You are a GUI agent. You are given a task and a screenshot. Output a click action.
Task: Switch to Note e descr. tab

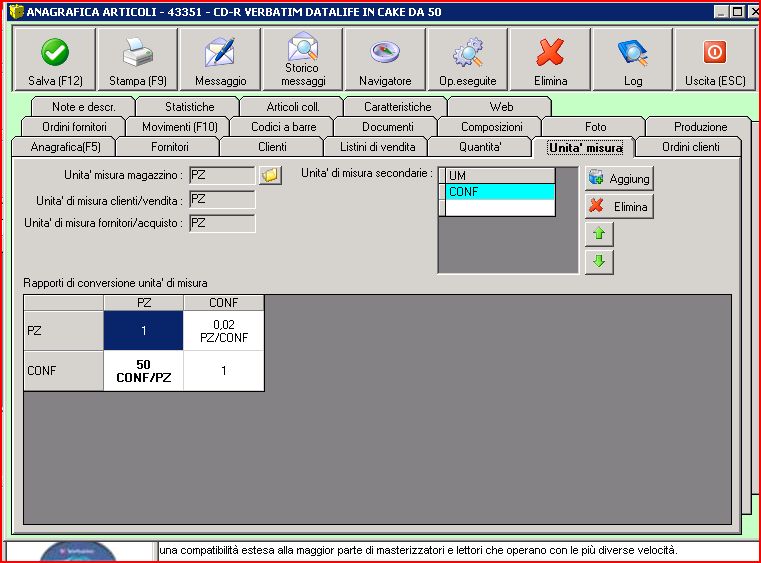pos(83,107)
